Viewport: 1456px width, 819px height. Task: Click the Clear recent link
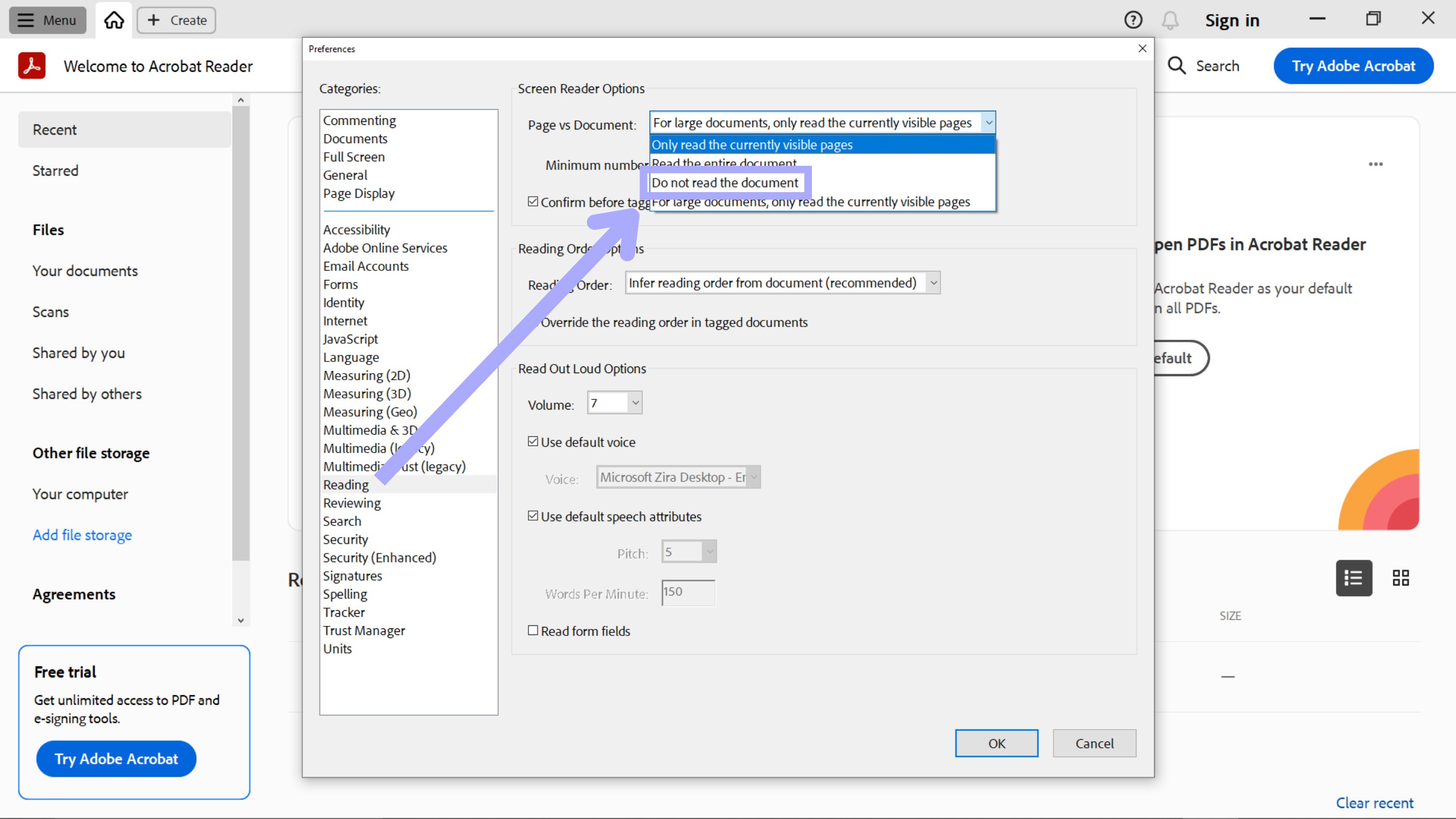1374,803
